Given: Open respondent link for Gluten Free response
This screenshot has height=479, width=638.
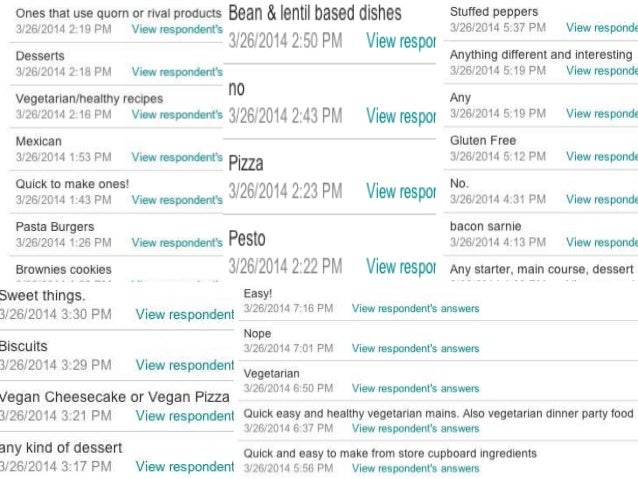Looking at the screenshot, I should click(601, 156).
